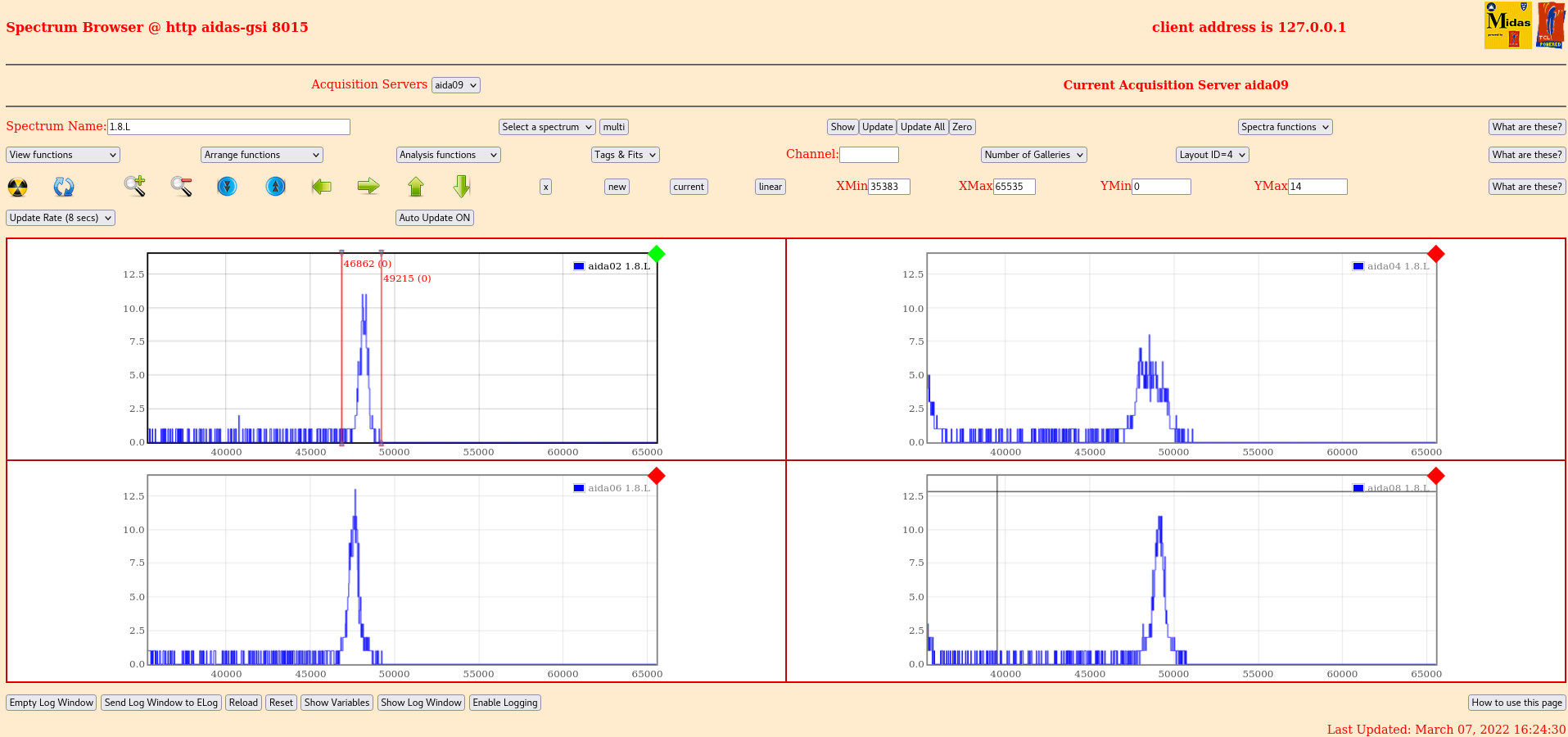The image size is (1568, 737).
Task: Click the green right arrow icon
Action: click(x=368, y=187)
